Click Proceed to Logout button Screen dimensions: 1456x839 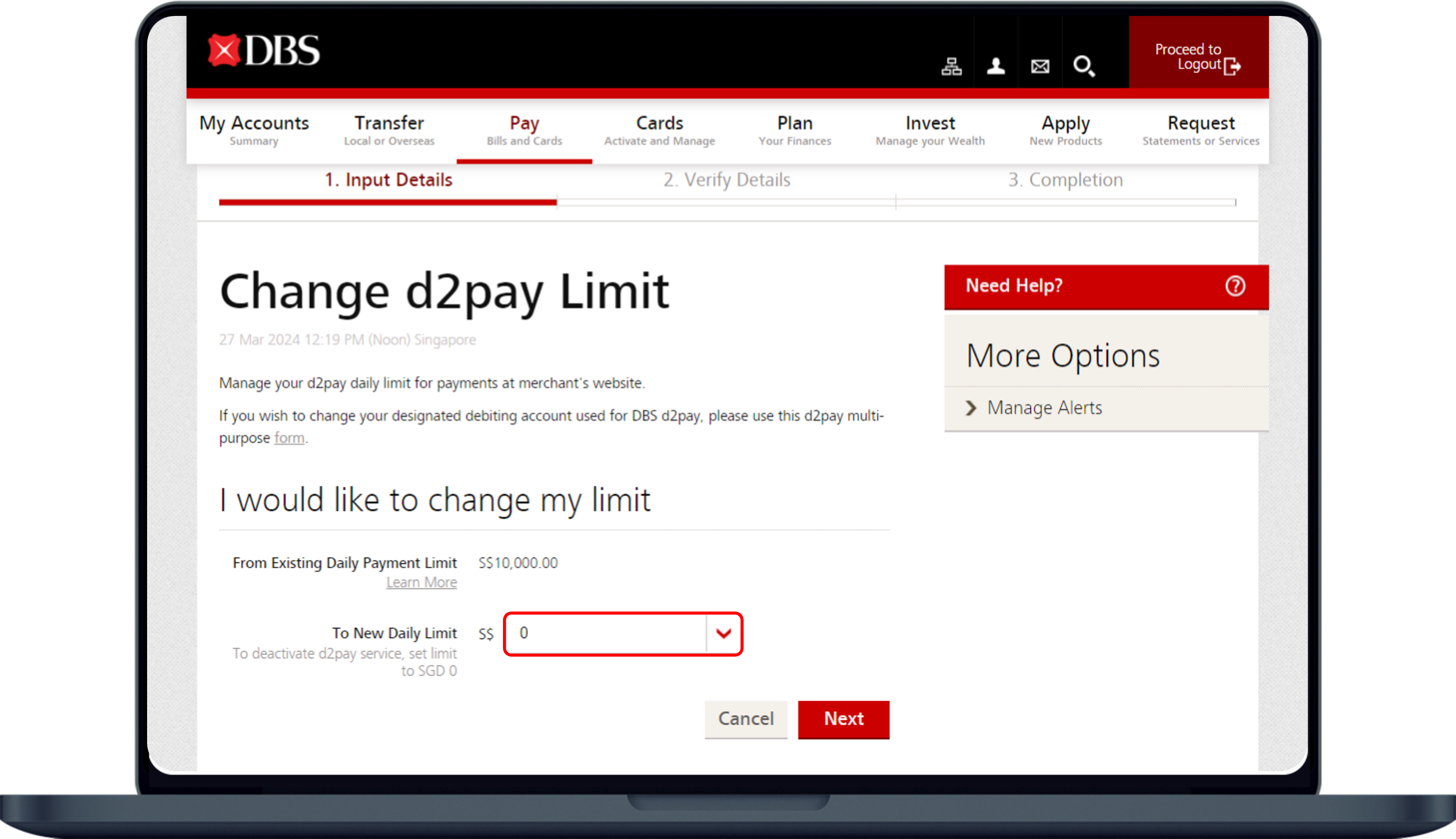1198,53
